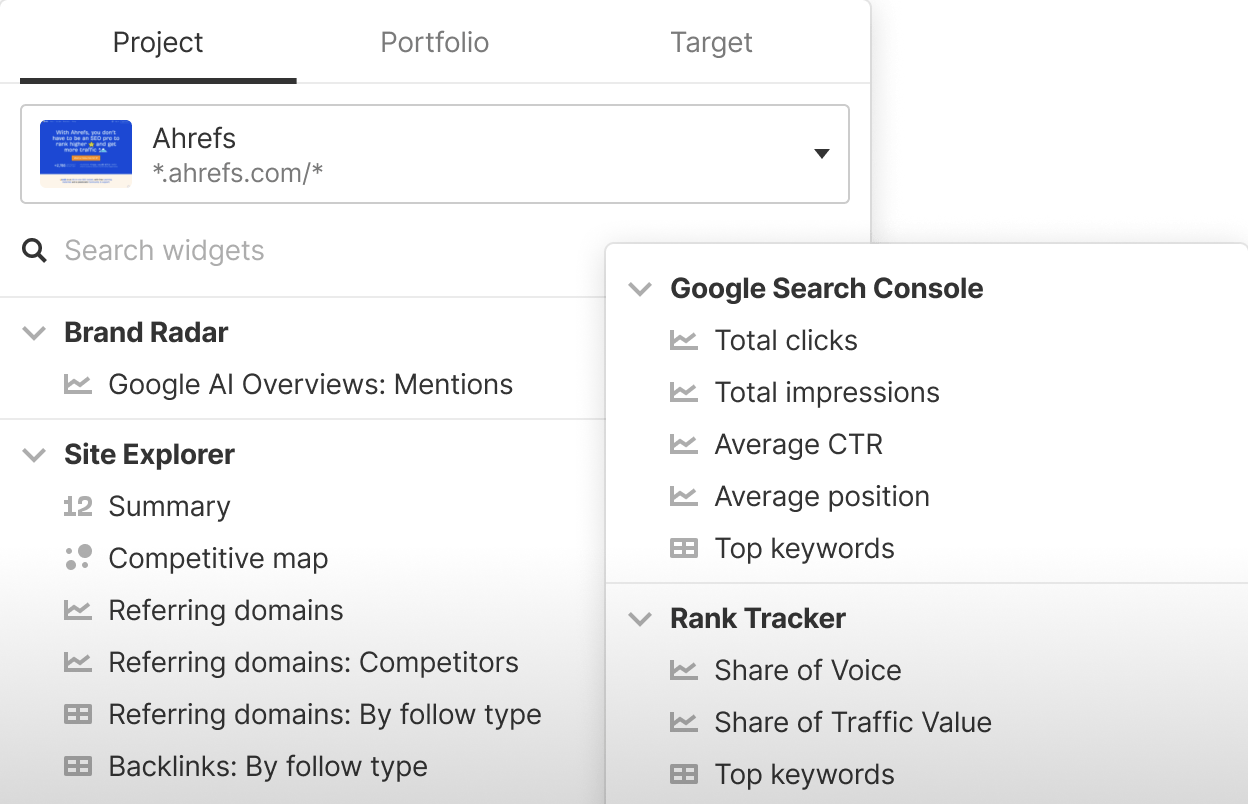Collapse the Site Explorer section
1248x804 pixels.
point(33,454)
